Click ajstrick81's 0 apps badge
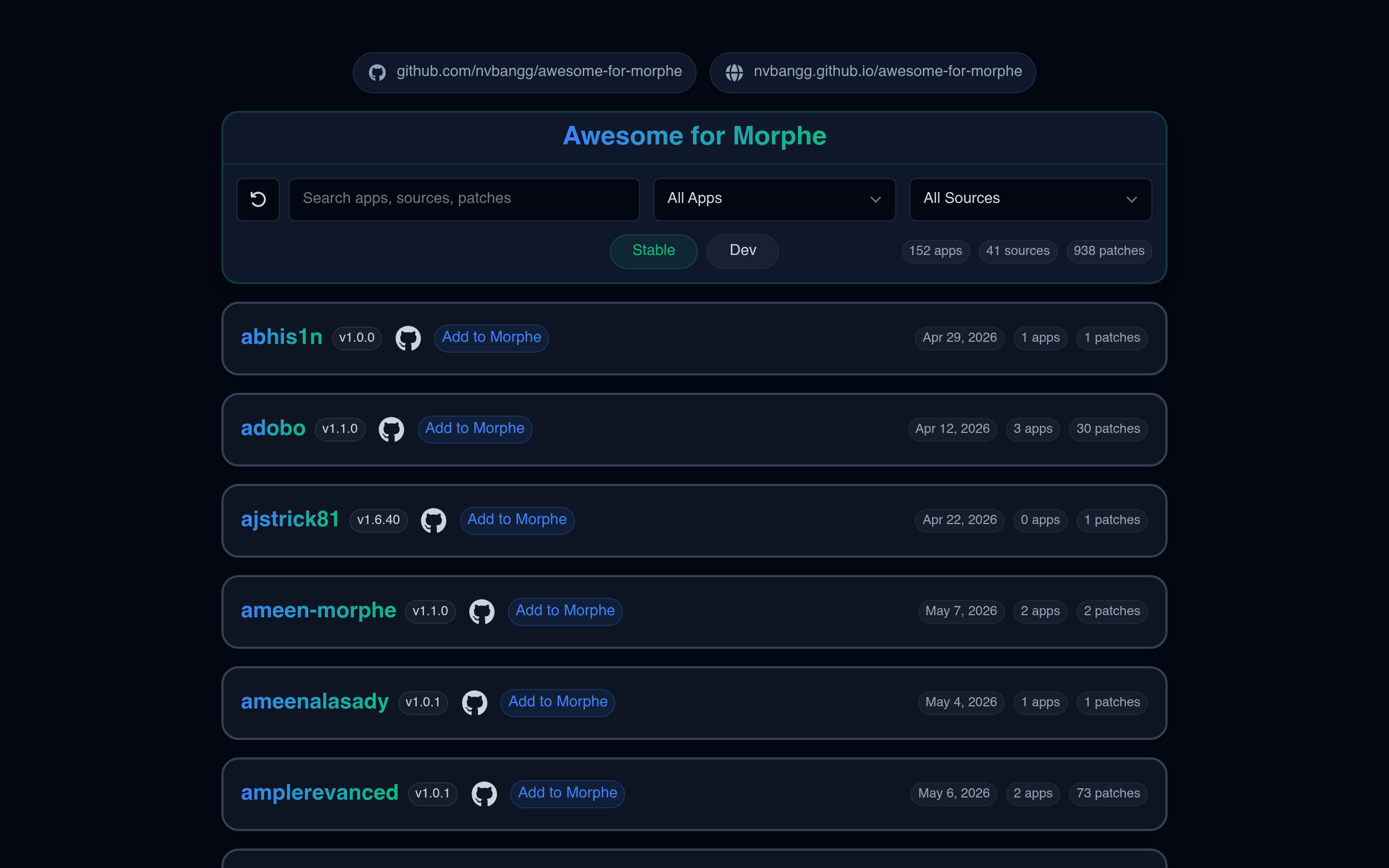Viewport: 1389px width, 868px height. click(1040, 521)
